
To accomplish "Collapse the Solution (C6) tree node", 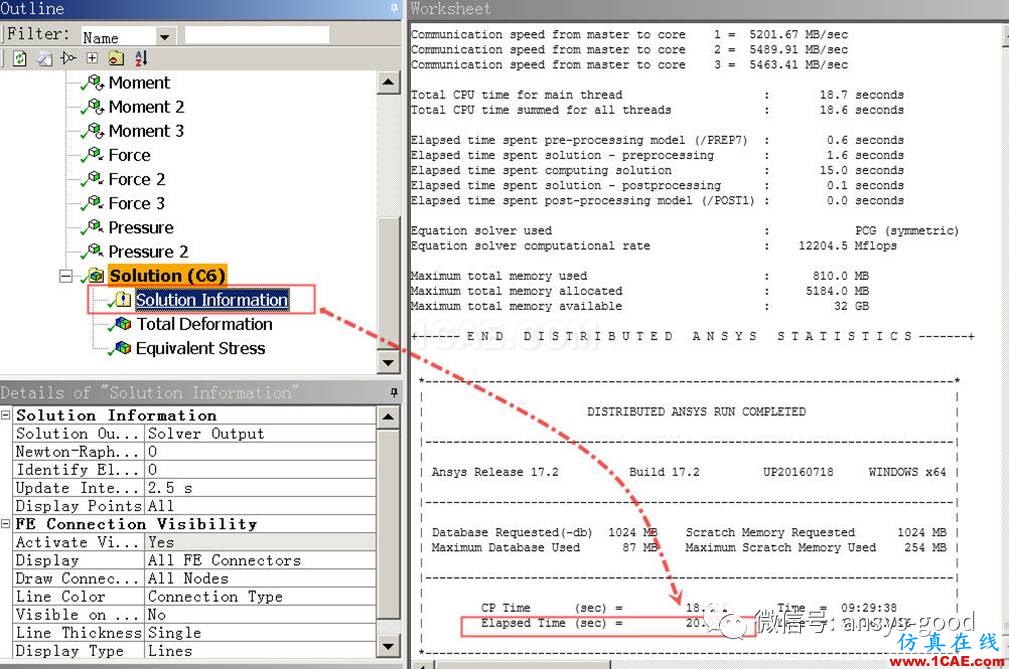I will pos(66,276).
